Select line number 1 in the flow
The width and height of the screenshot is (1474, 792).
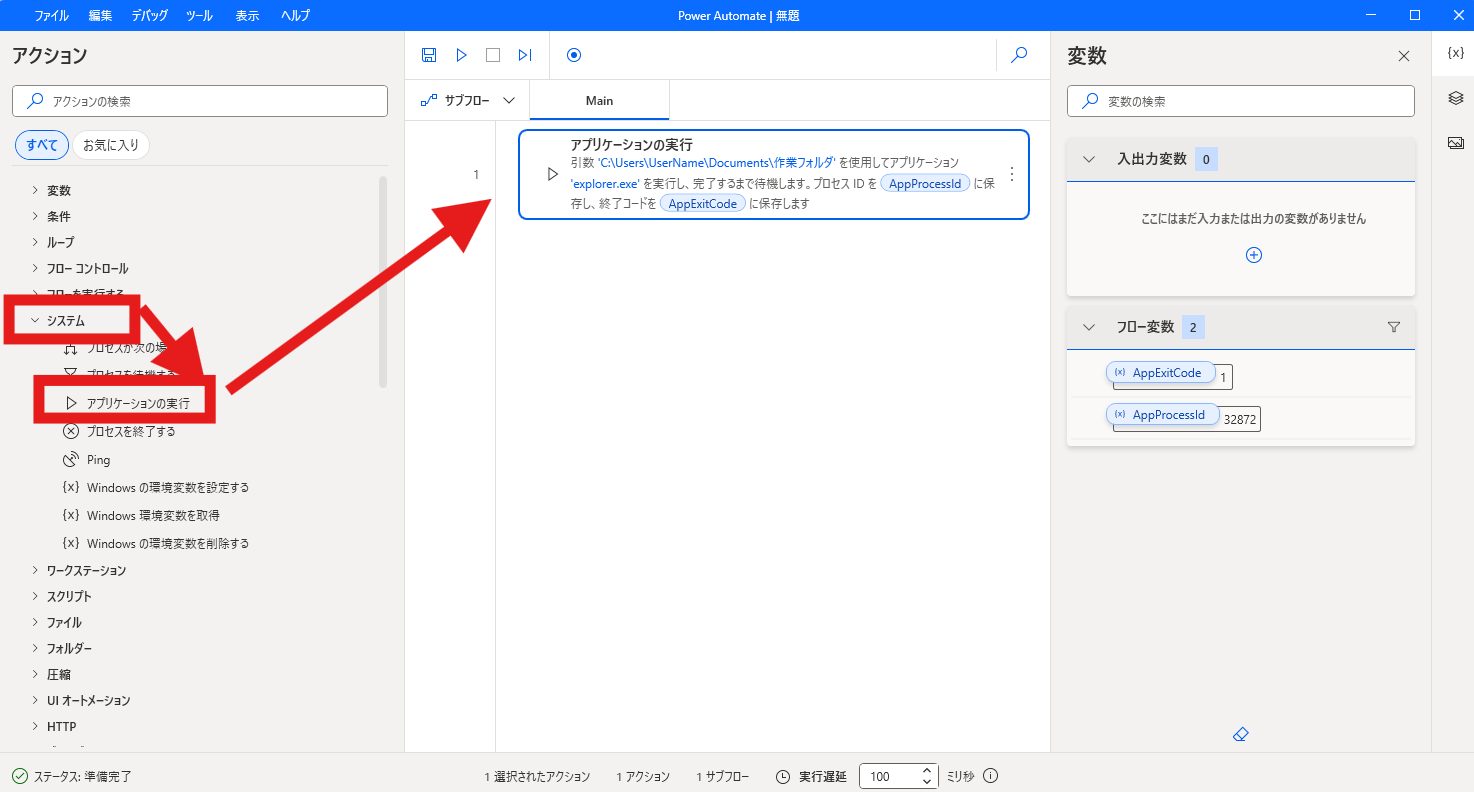click(x=476, y=175)
